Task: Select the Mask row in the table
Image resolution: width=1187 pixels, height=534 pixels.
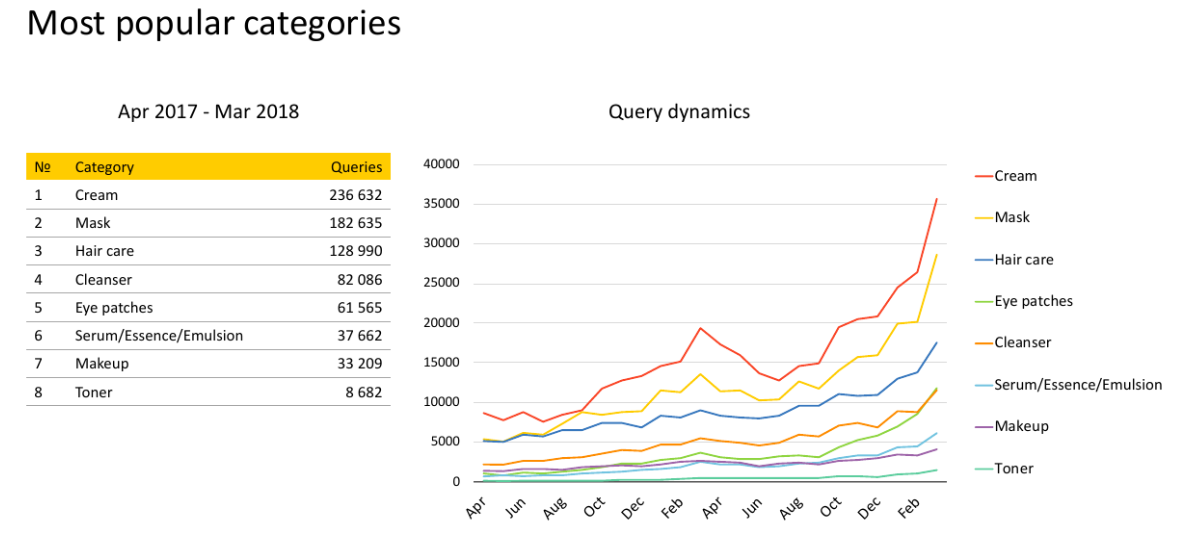Action: coord(91,224)
